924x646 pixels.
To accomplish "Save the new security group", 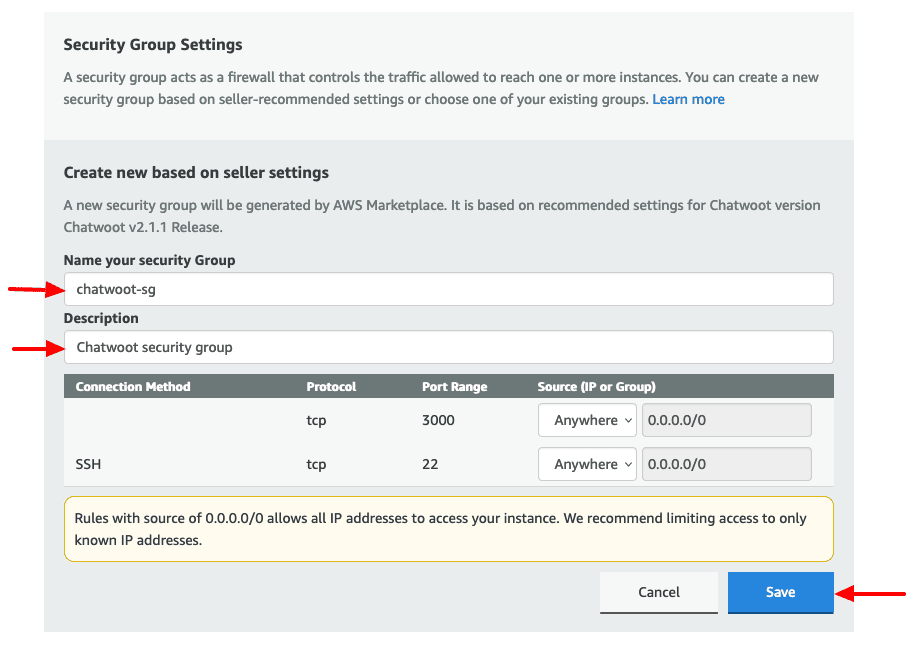I will click(780, 592).
